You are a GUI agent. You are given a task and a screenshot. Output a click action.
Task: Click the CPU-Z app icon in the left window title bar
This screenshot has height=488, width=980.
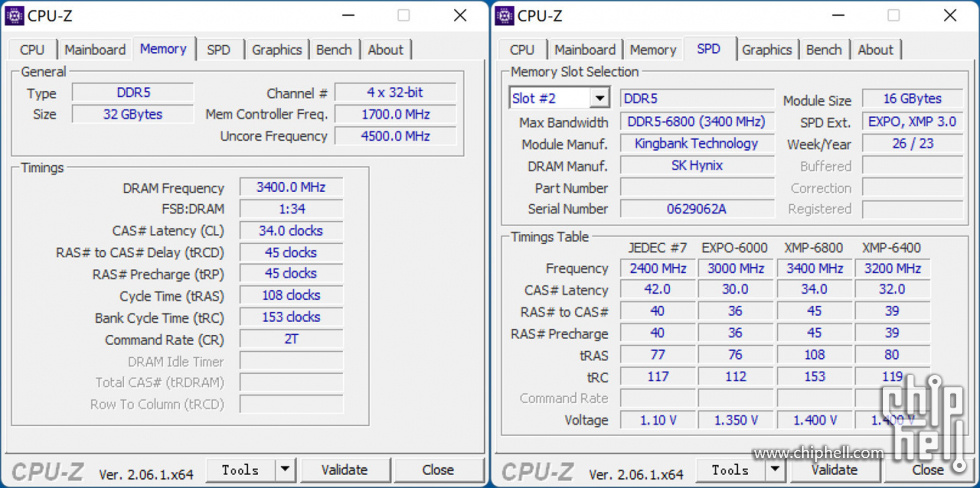point(14,16)
